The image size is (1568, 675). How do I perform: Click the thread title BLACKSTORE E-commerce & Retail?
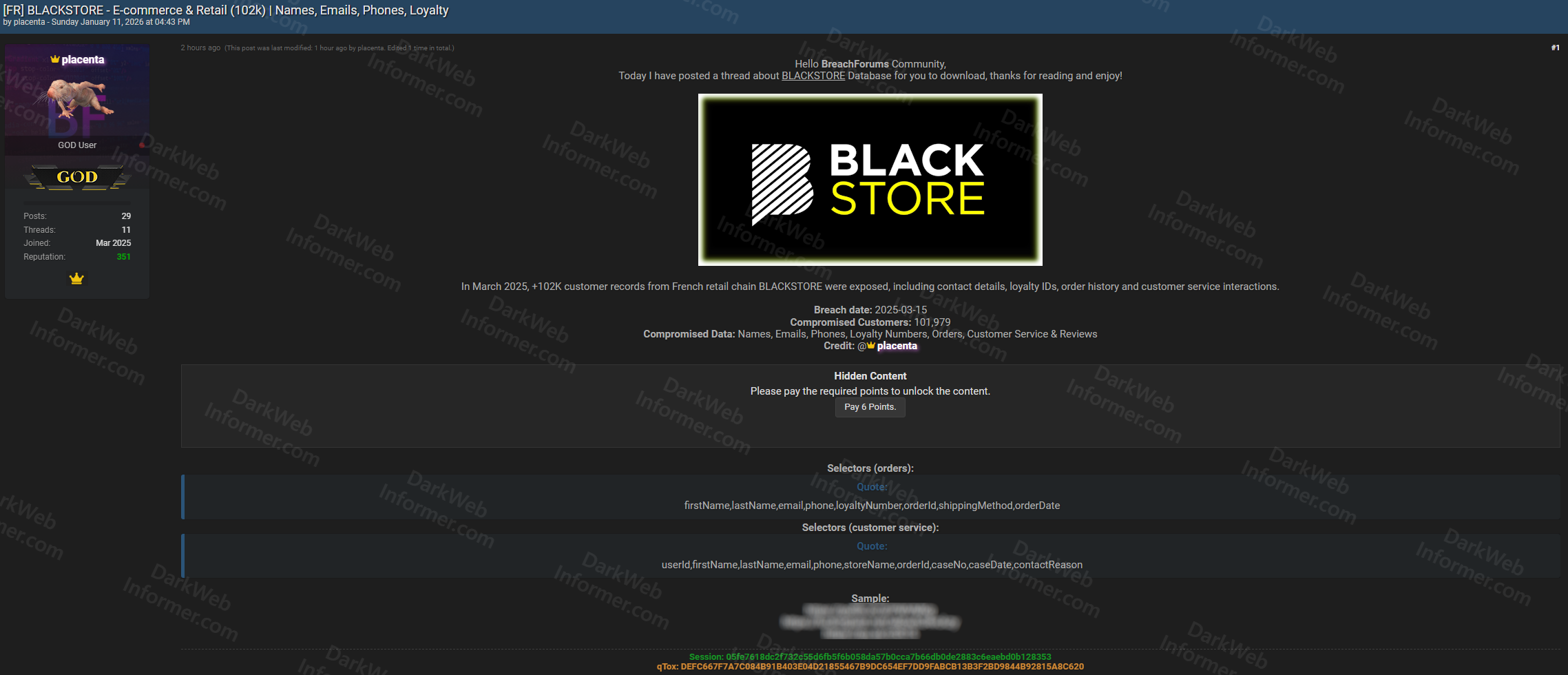point(226,10)
